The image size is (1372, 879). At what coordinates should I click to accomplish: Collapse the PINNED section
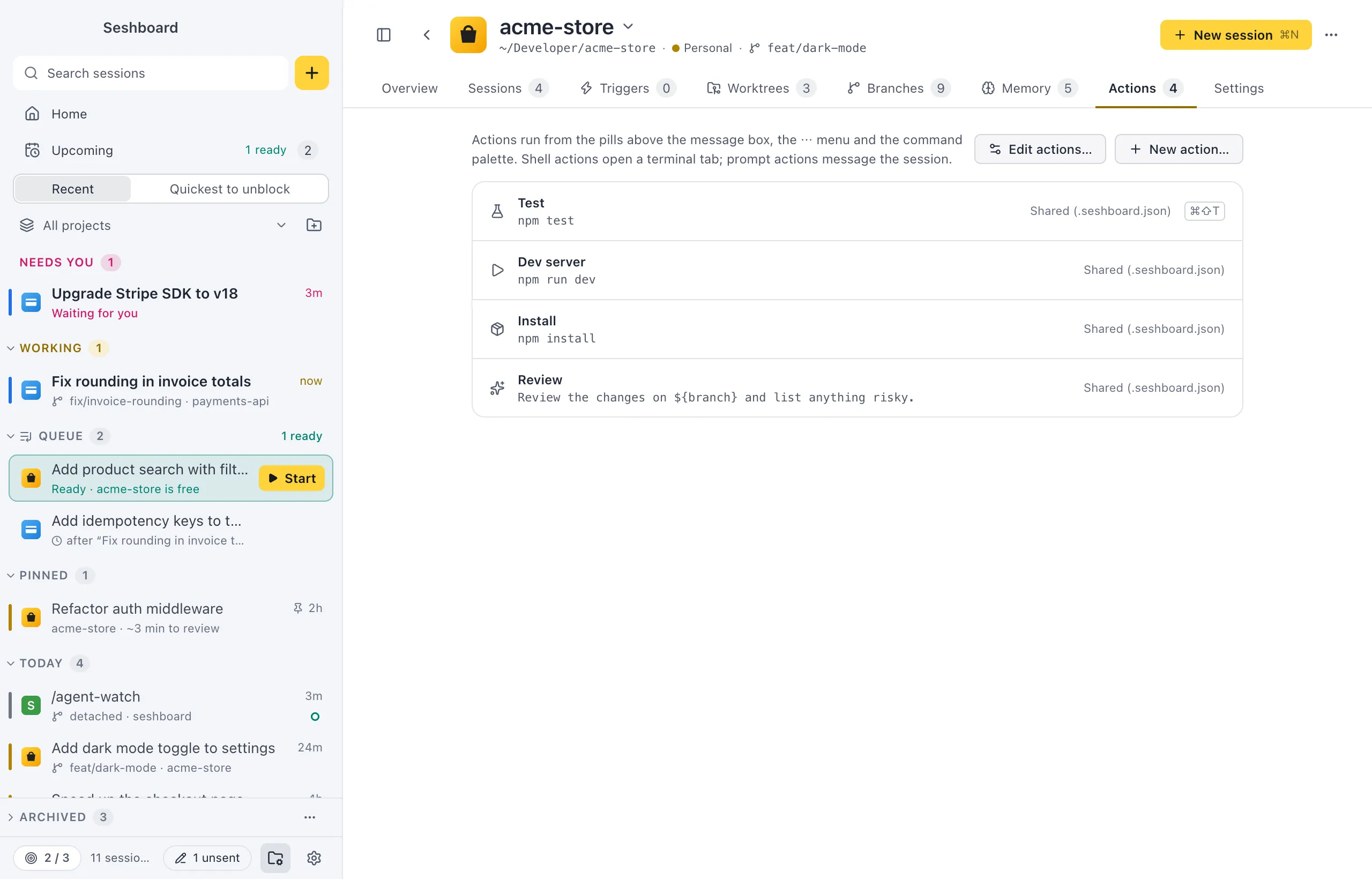tap(10, 575)
